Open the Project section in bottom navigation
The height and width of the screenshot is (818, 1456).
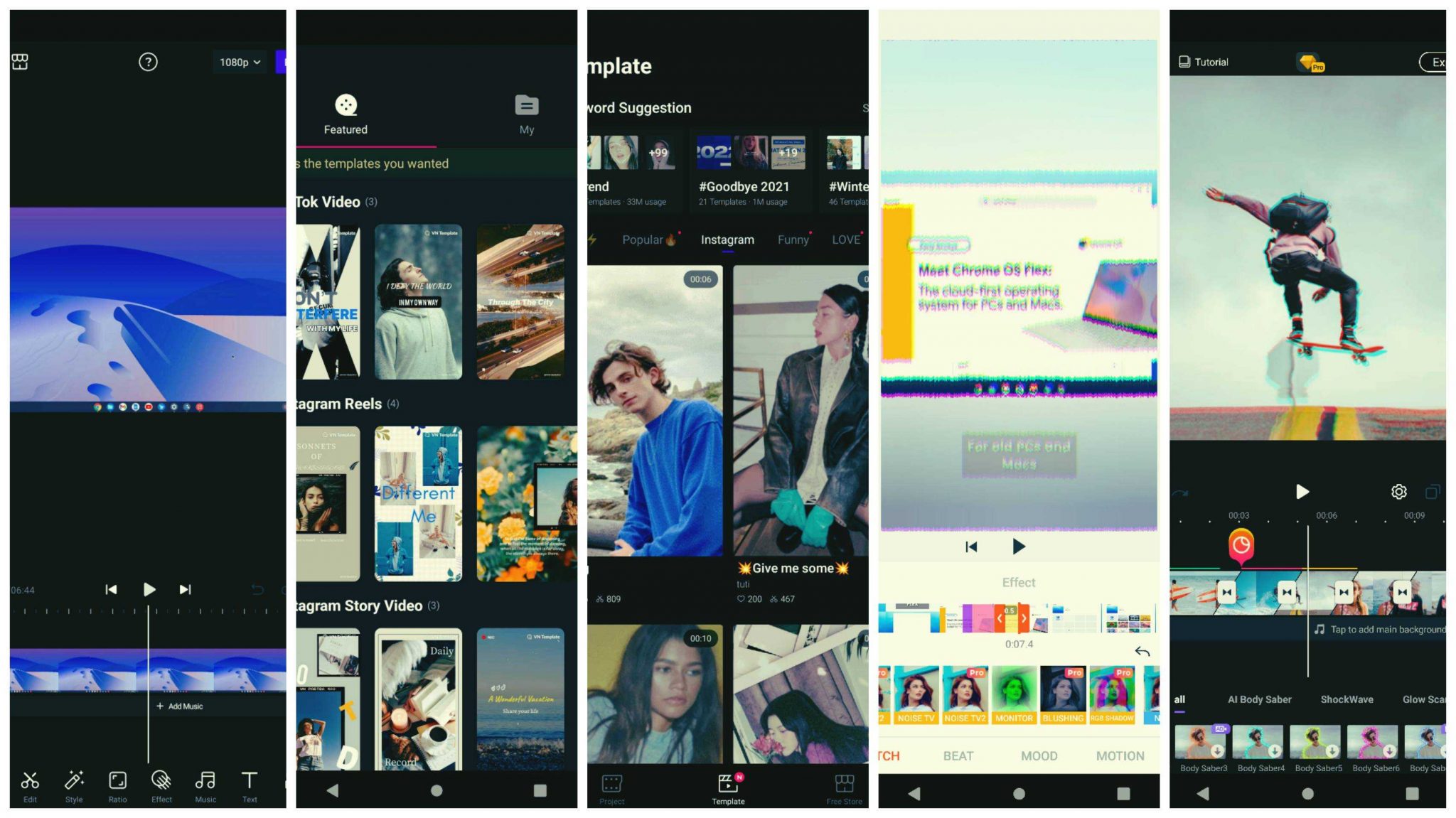(612, 790)
